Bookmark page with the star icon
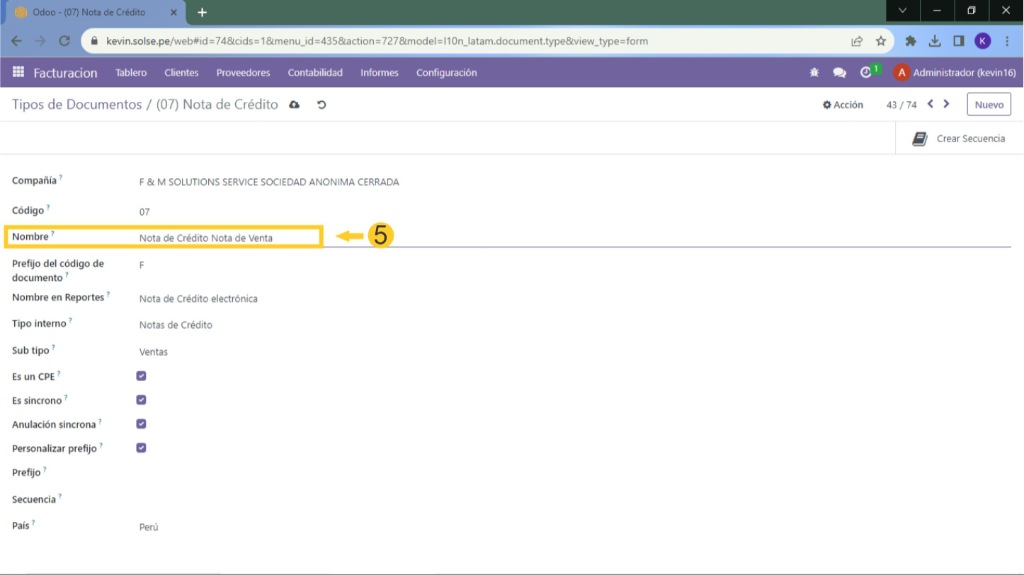This screenshot has width=1024, height=575. [881, 42]
